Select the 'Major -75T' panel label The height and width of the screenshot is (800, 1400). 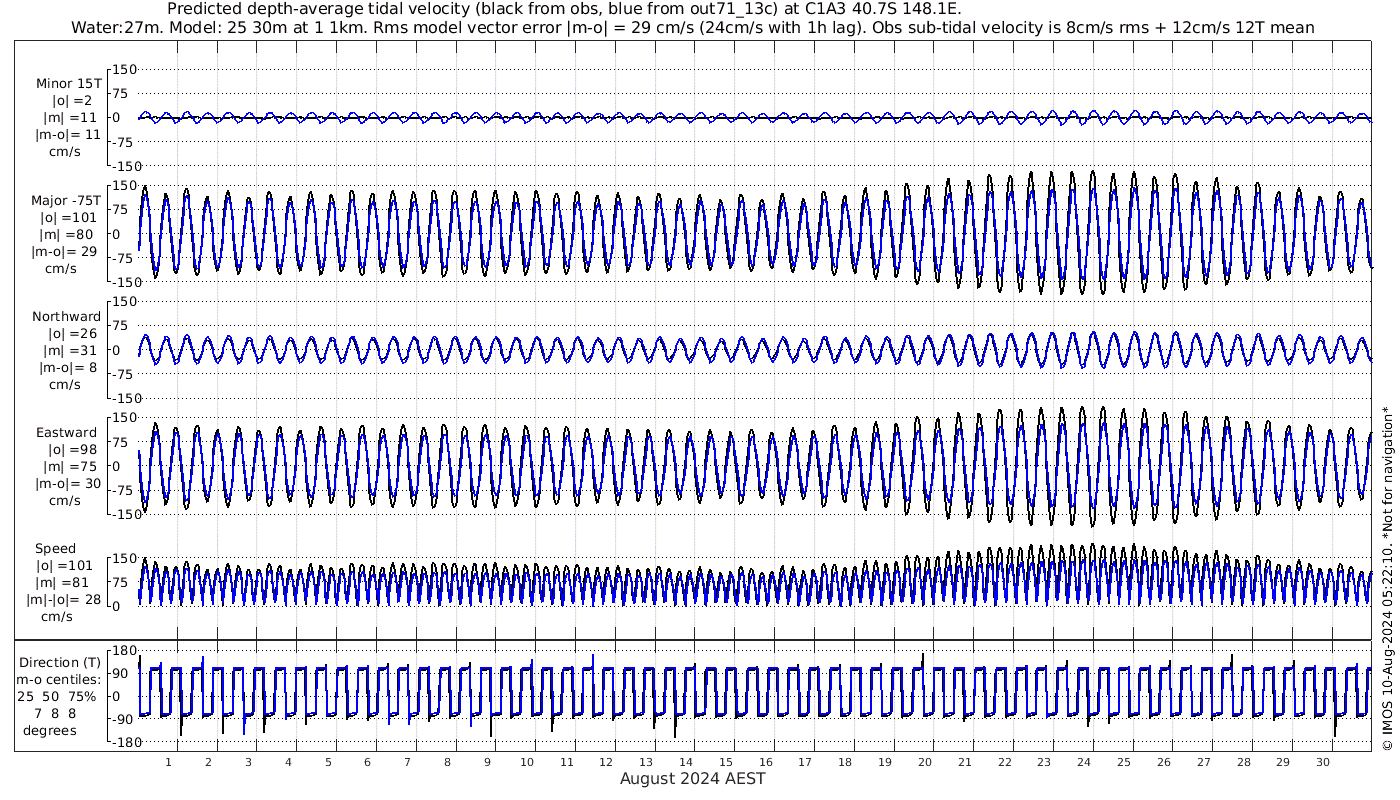(67, 200)
